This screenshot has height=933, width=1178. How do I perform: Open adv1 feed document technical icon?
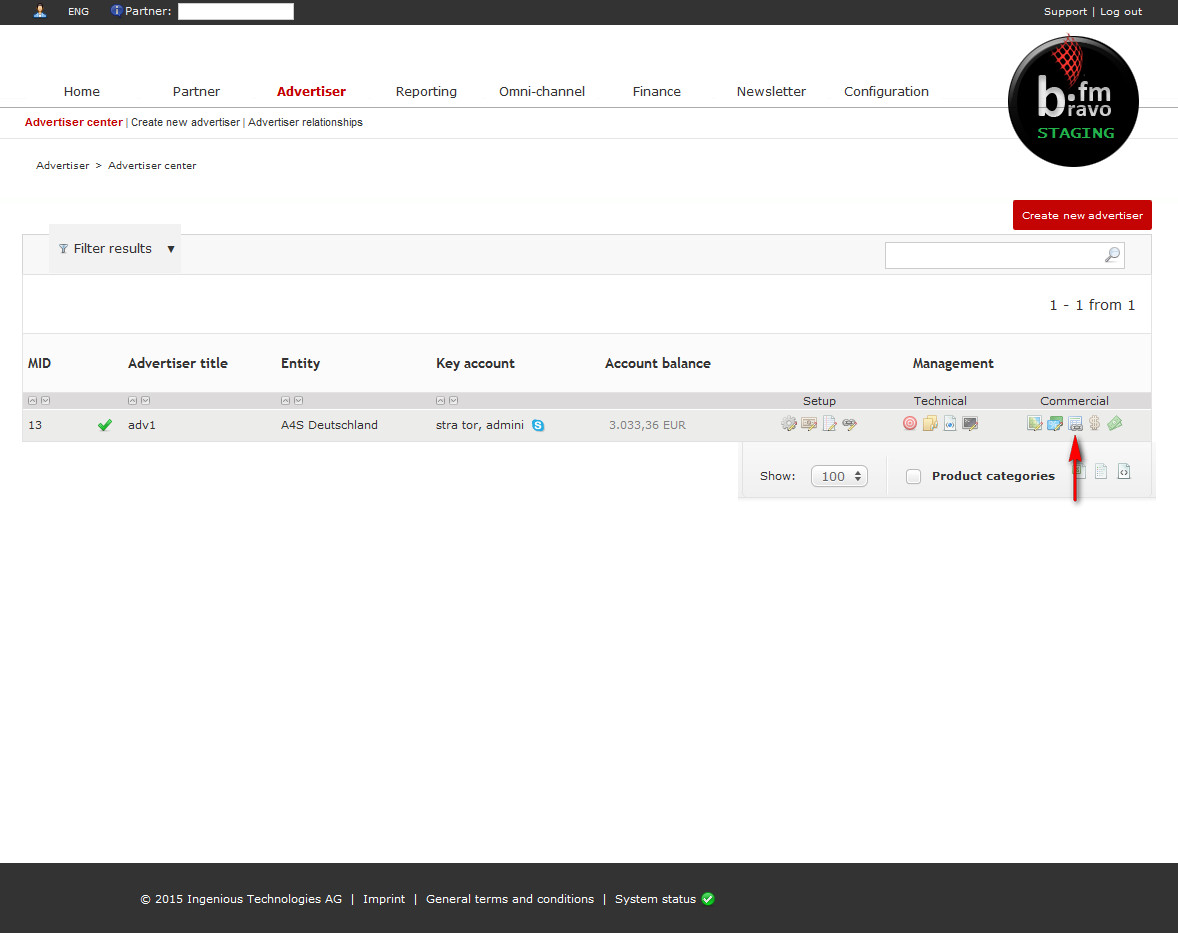click(x=950, y=423)
